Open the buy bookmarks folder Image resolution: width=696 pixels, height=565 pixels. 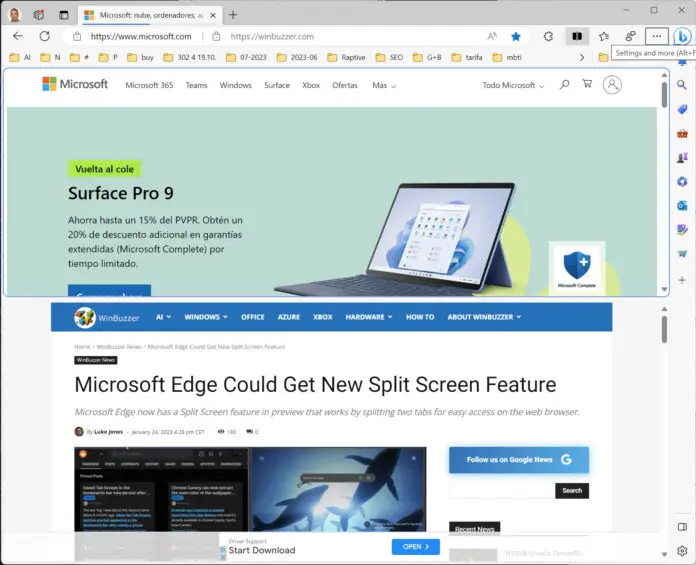point(141,57)
